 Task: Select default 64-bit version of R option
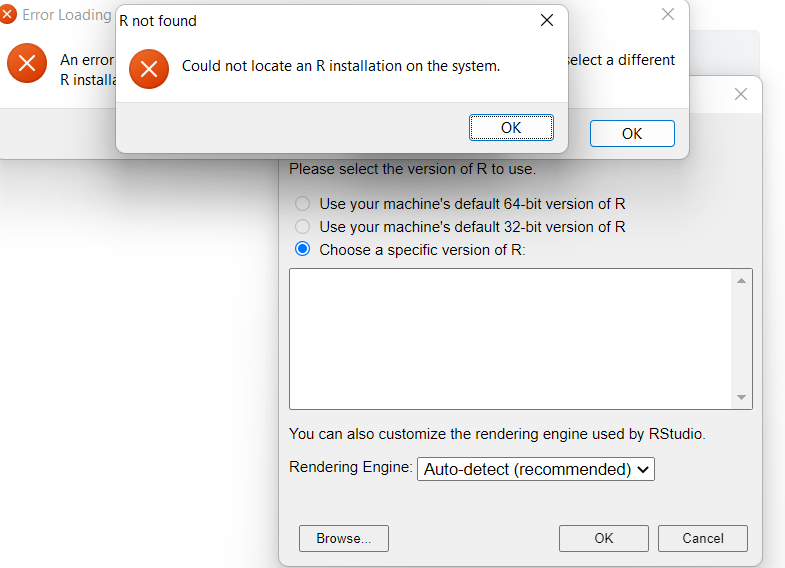tap(302, 204)
